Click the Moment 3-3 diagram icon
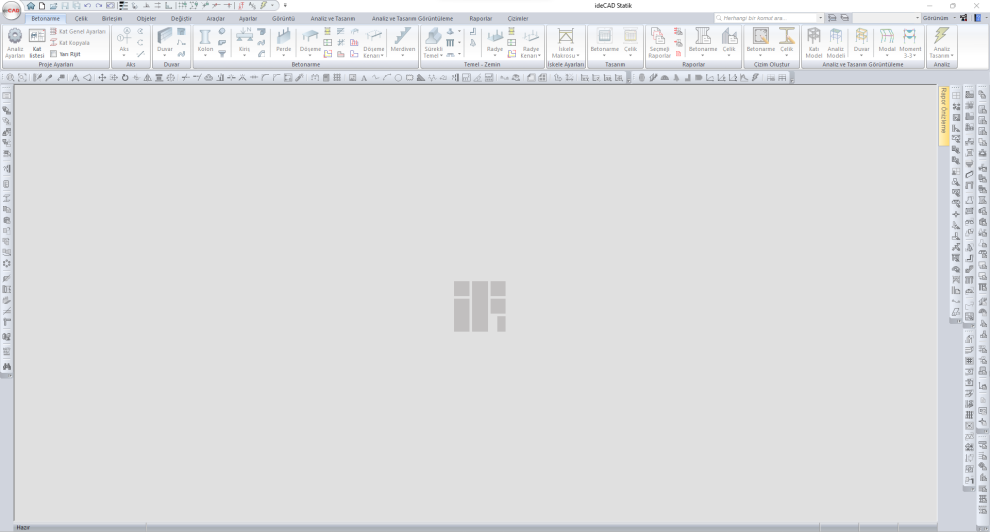Screen dimensions: 990x532 pos(910,35)
